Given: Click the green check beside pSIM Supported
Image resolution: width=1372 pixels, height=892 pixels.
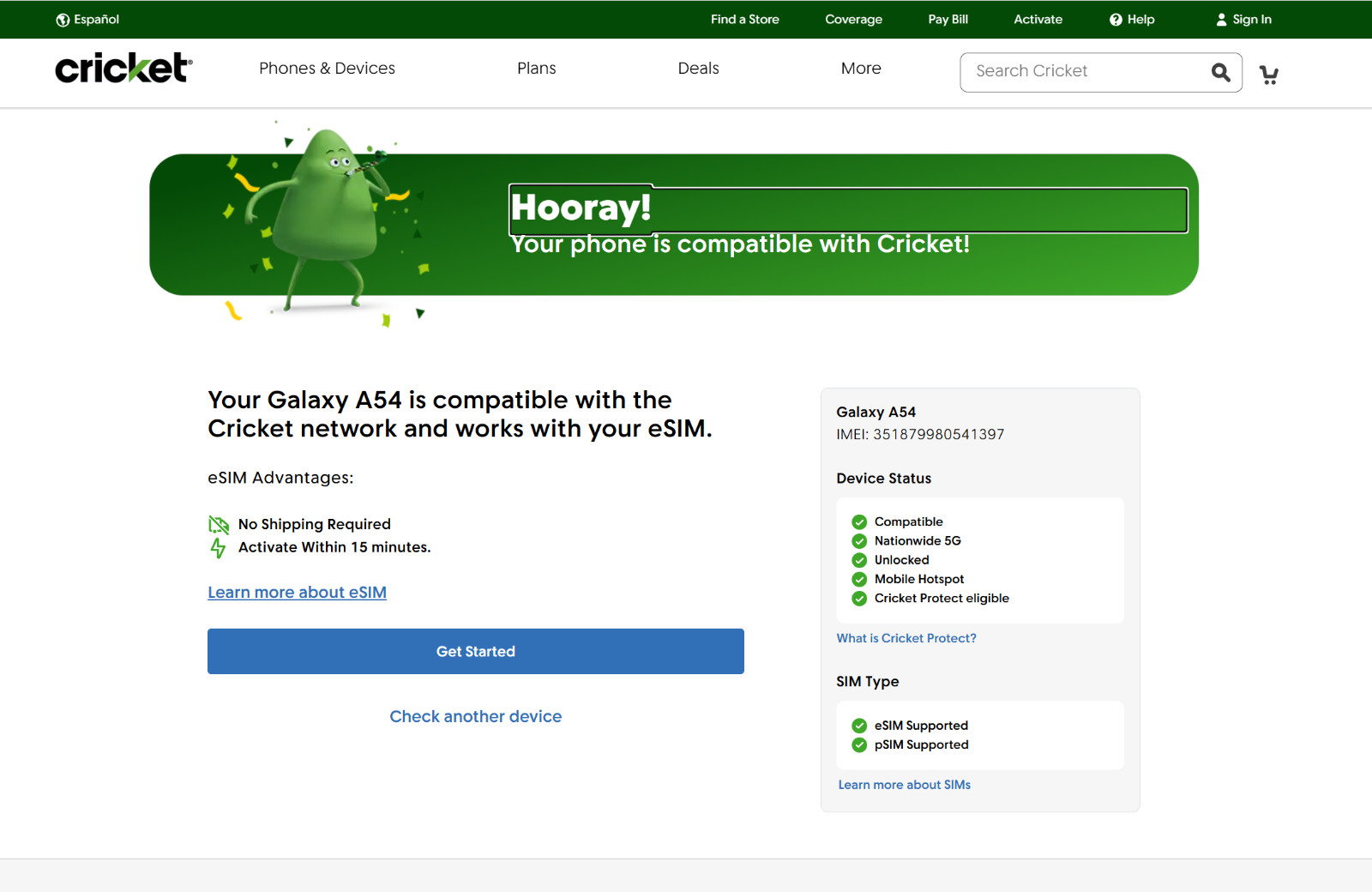Looking at the screenshot, I should [859, 744].
